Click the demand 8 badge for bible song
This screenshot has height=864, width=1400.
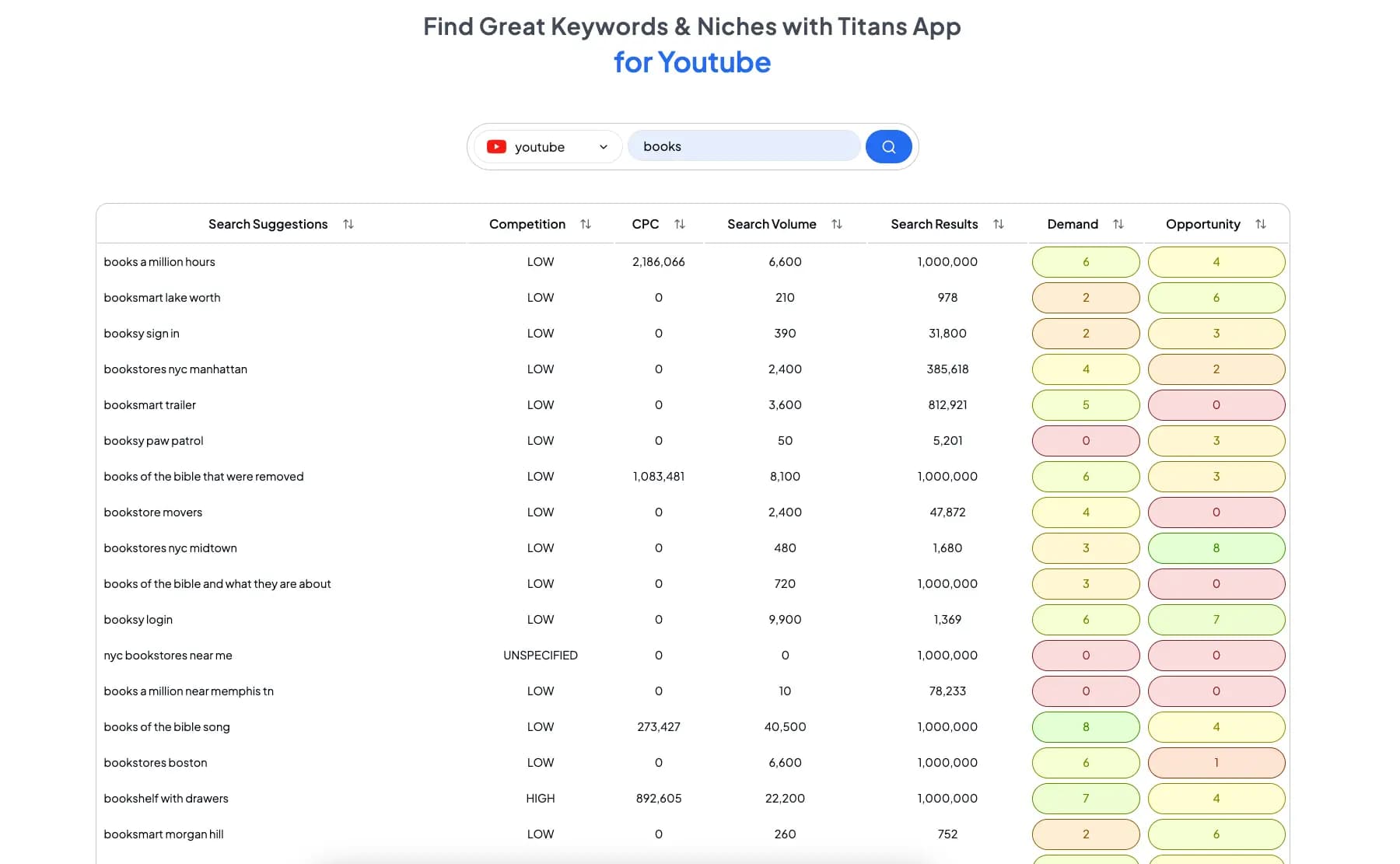tap(1086, 727)
